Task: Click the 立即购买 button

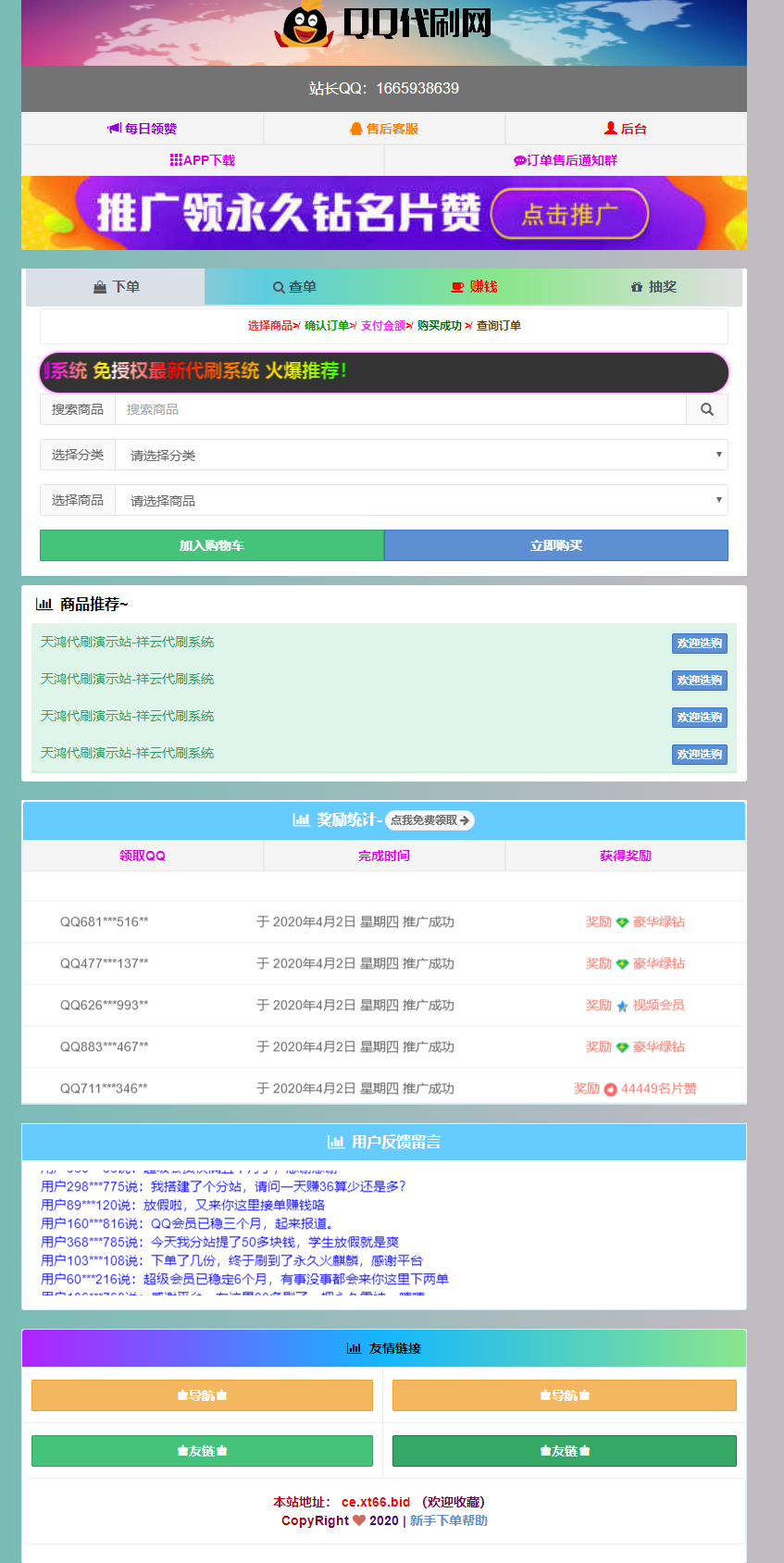Action: pyautogui.click(x=556, y=545)
